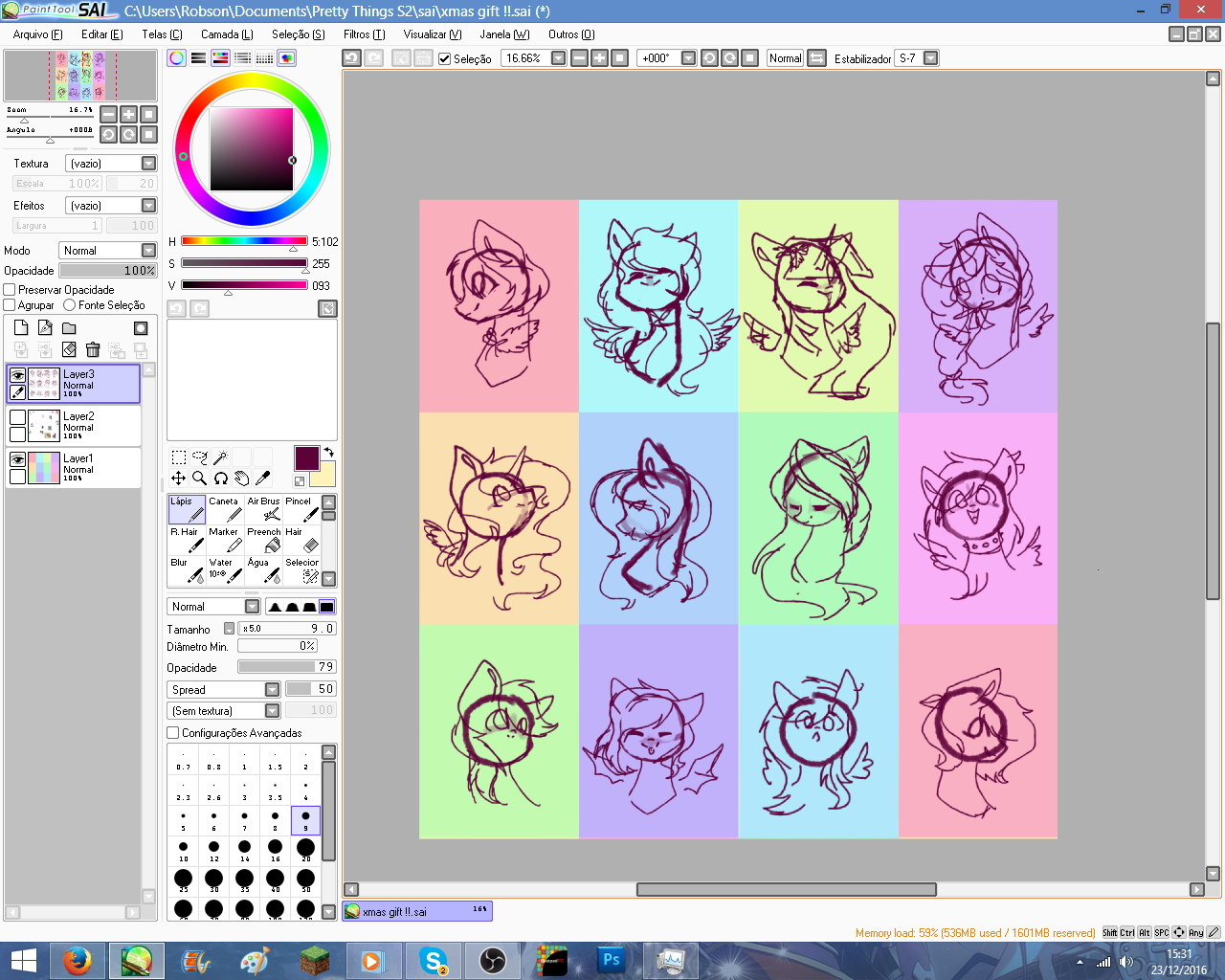The height and width of the screenshot is (980, 1225).
Task: Open the Camada menu
Action: [227, 34]
